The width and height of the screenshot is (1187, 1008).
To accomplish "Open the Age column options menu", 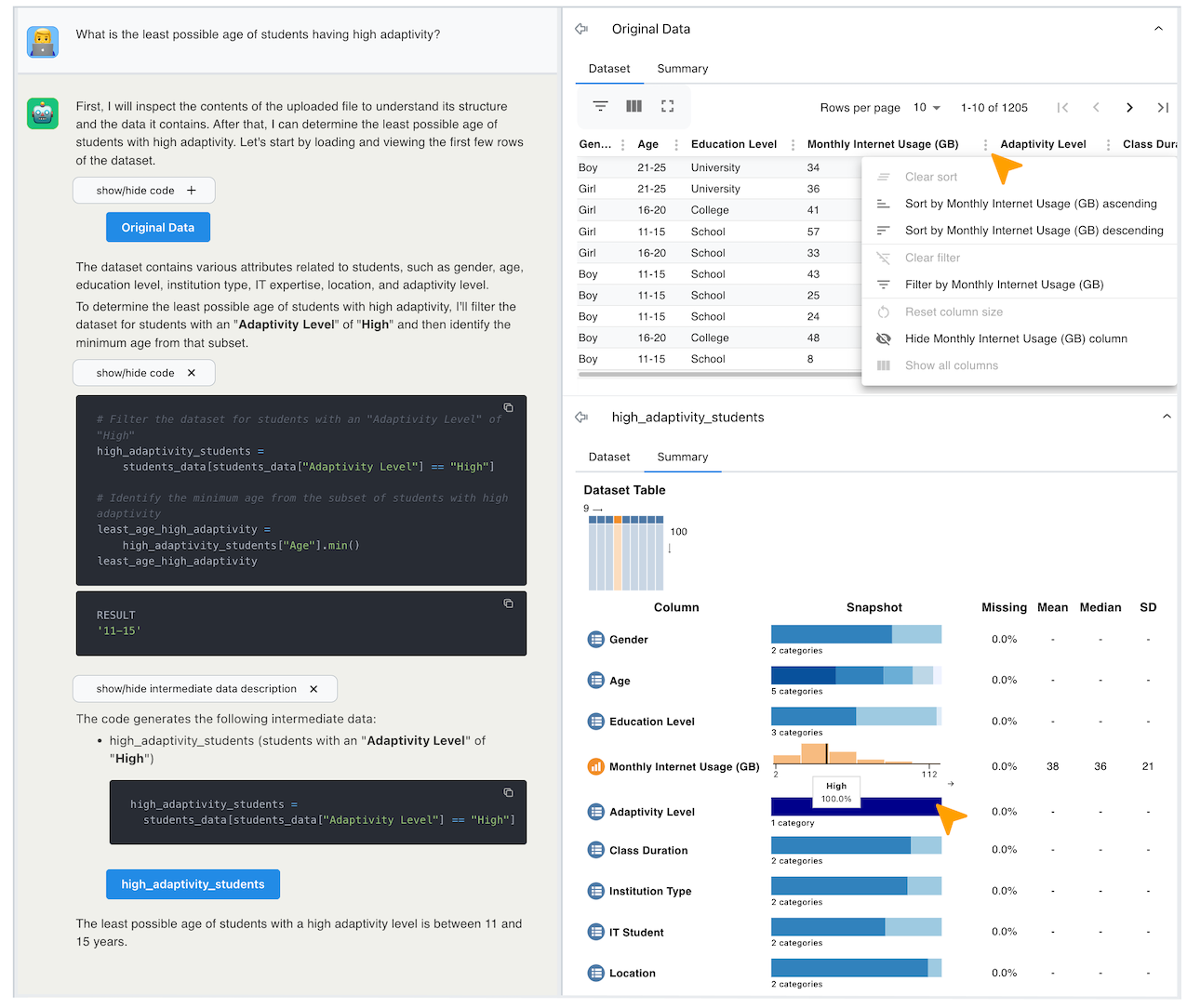I will pos(676,145).
